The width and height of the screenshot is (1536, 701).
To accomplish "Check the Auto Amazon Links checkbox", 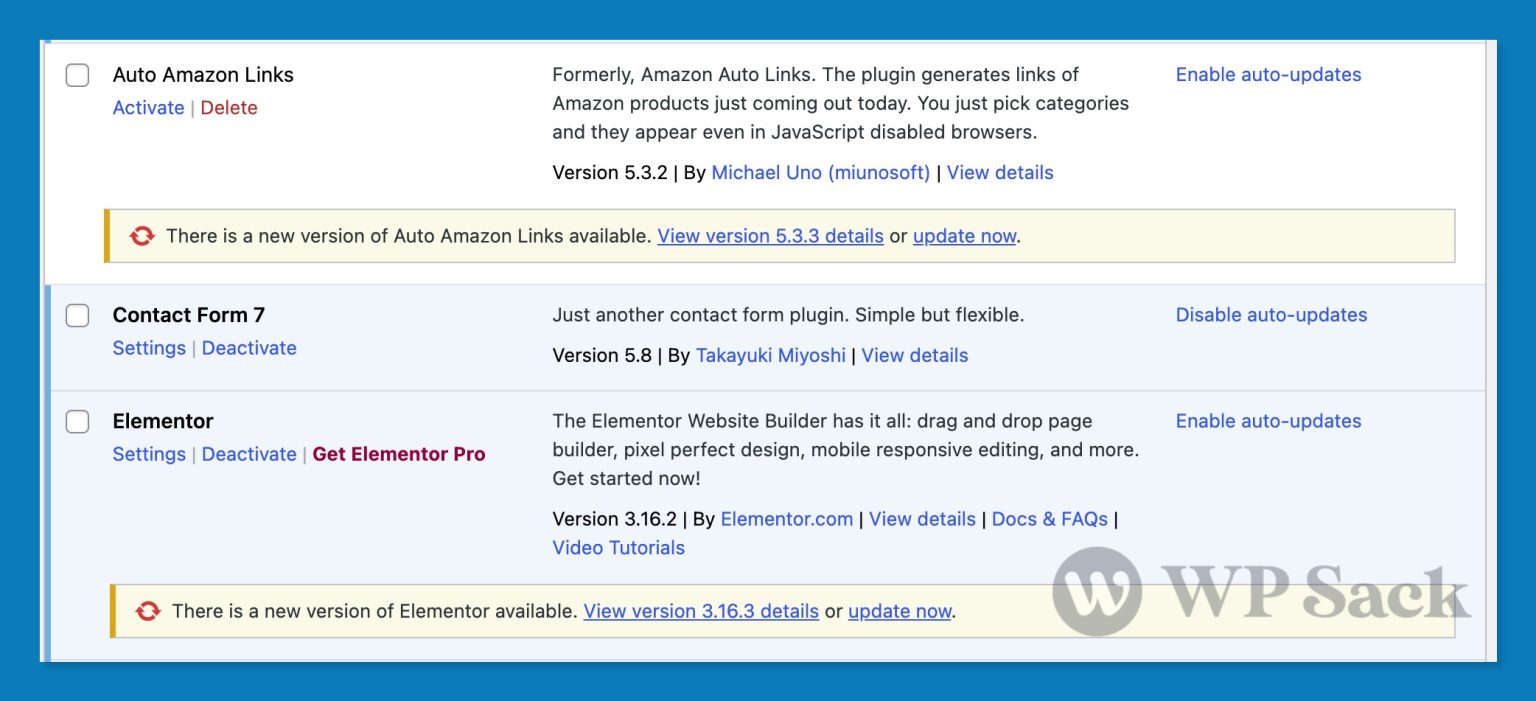I will click(77, 74).
